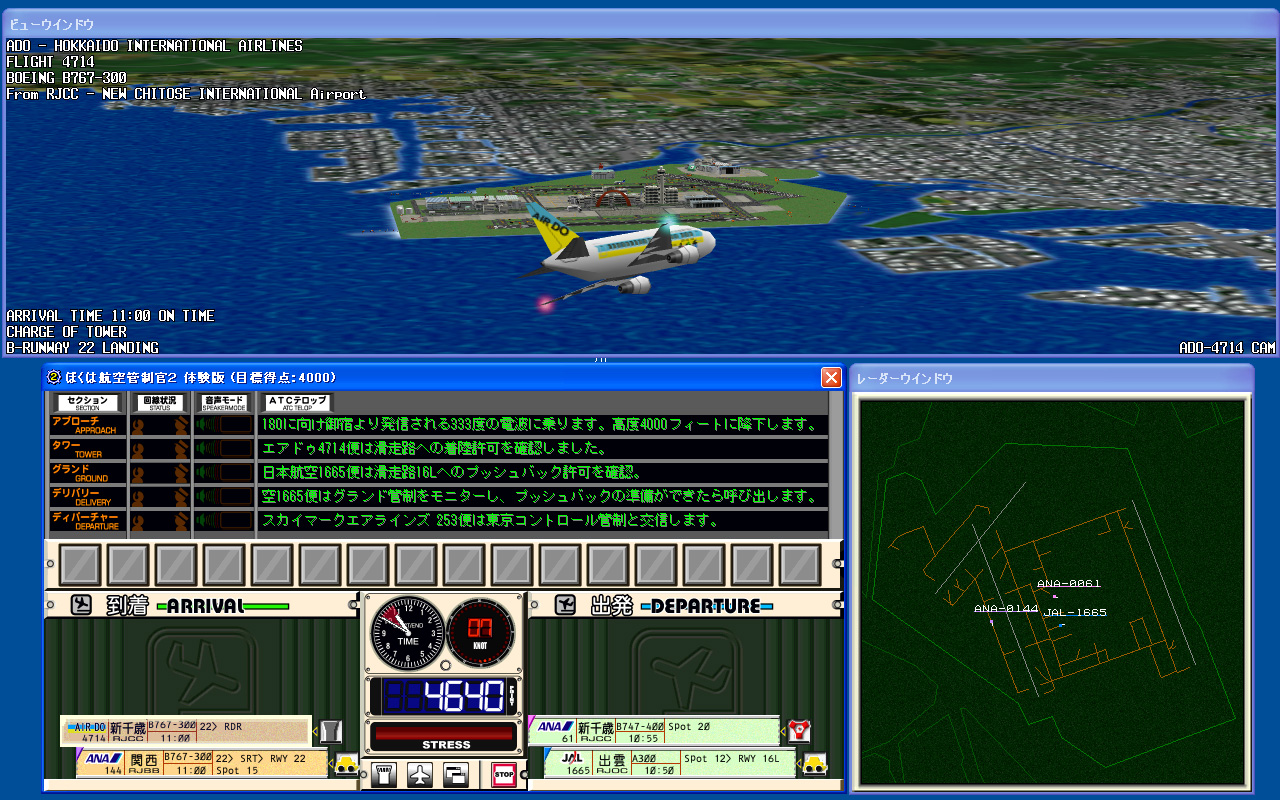Click the Ground telop message about runway 16L
1280x800 pixels.
tap(542, 472)
